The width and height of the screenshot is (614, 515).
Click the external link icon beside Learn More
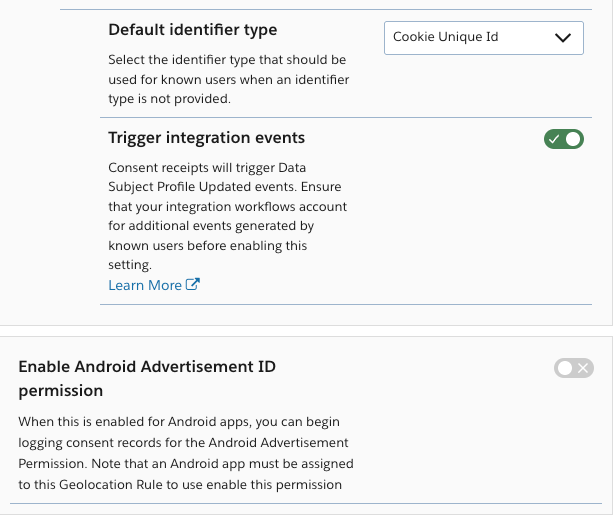[x=193, y=285]
